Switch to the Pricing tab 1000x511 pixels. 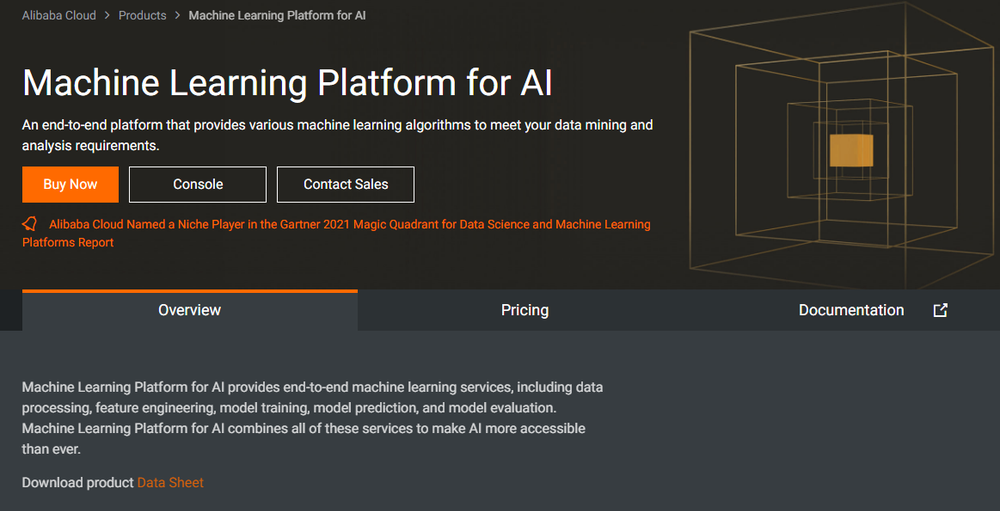[x=524, y=310]
